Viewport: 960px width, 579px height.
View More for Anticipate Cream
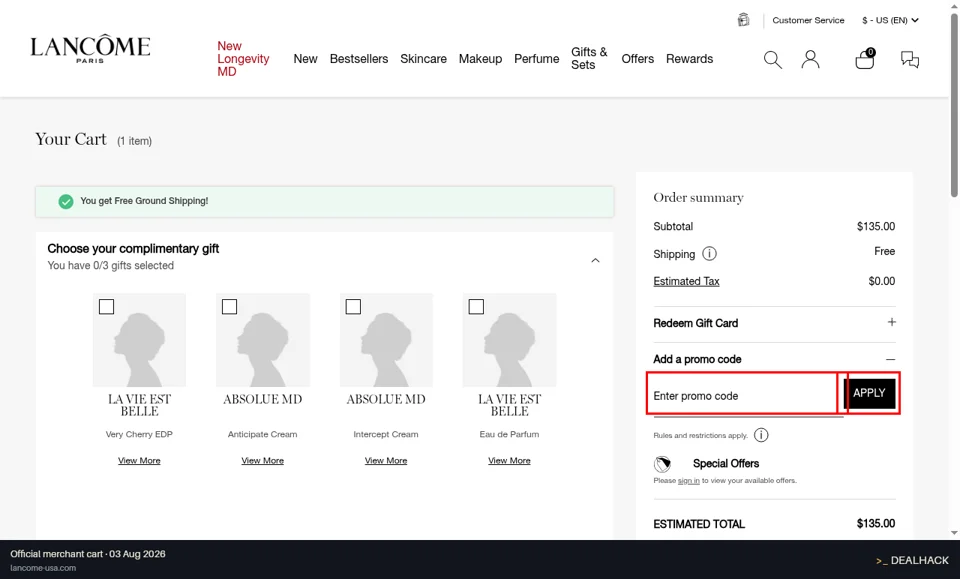tap(263, 461)
